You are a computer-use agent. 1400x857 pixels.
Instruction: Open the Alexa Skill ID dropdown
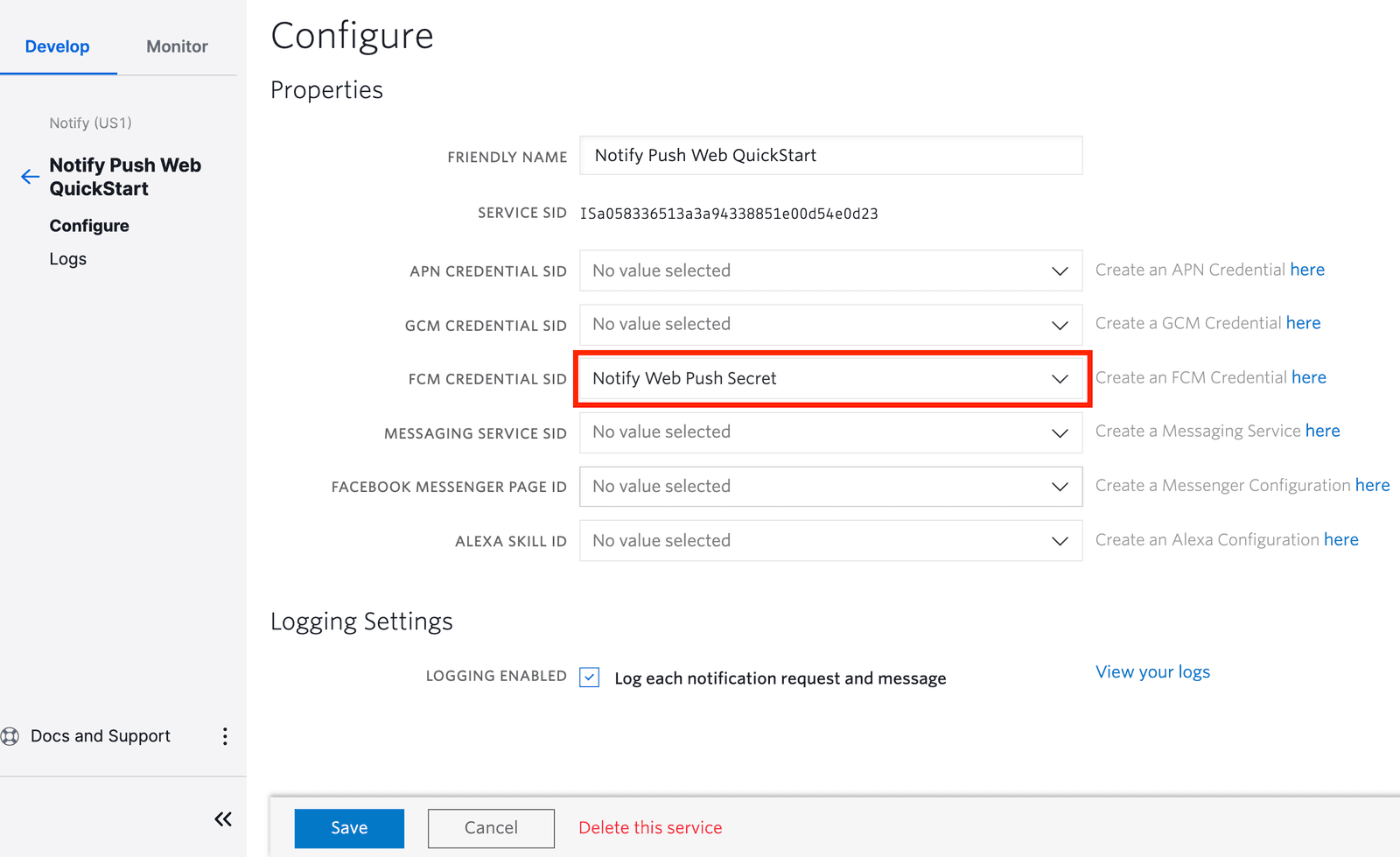[1060, 540]
